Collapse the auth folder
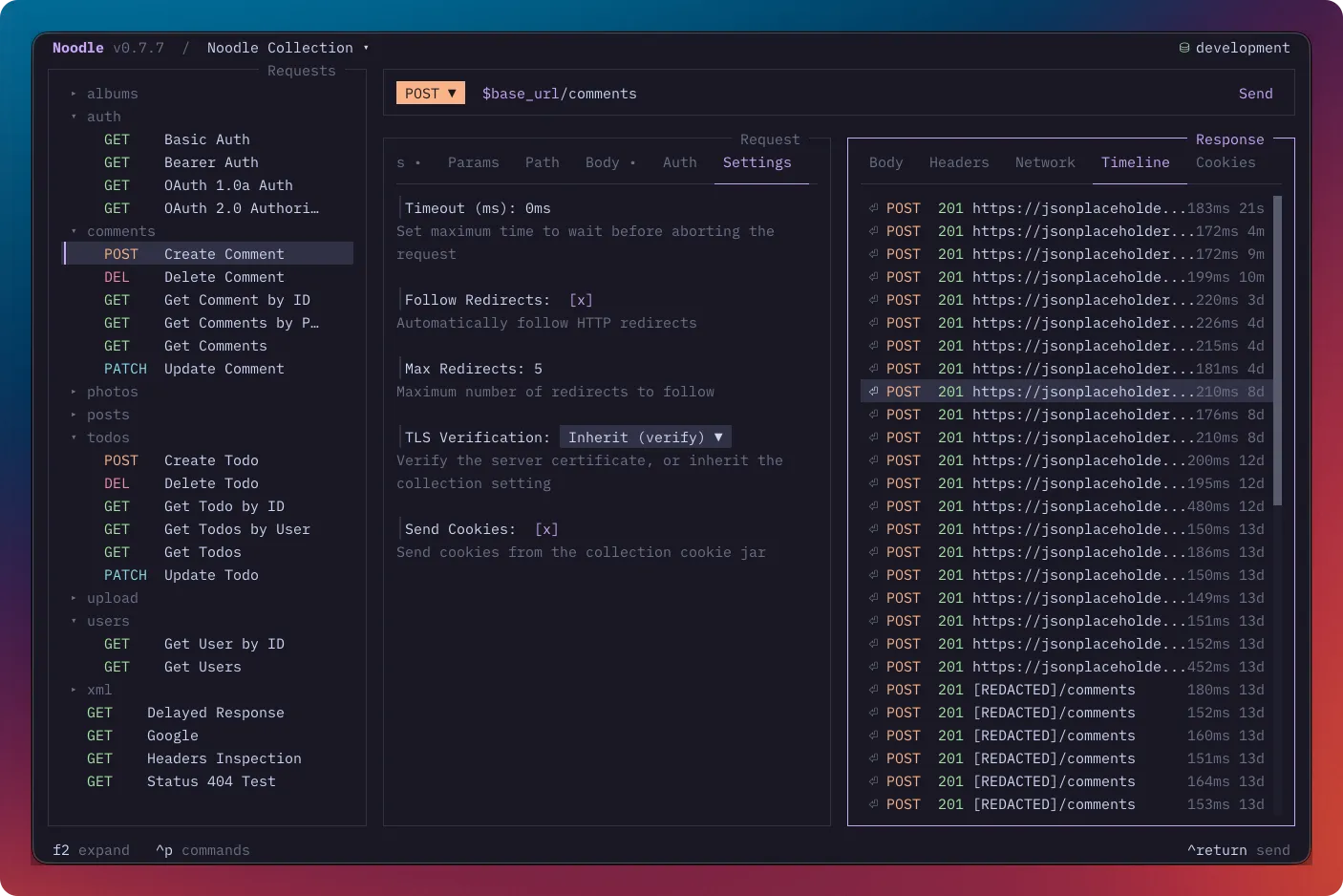Image resolution: width=1343 pixels, height=896 pixels. 74,117
